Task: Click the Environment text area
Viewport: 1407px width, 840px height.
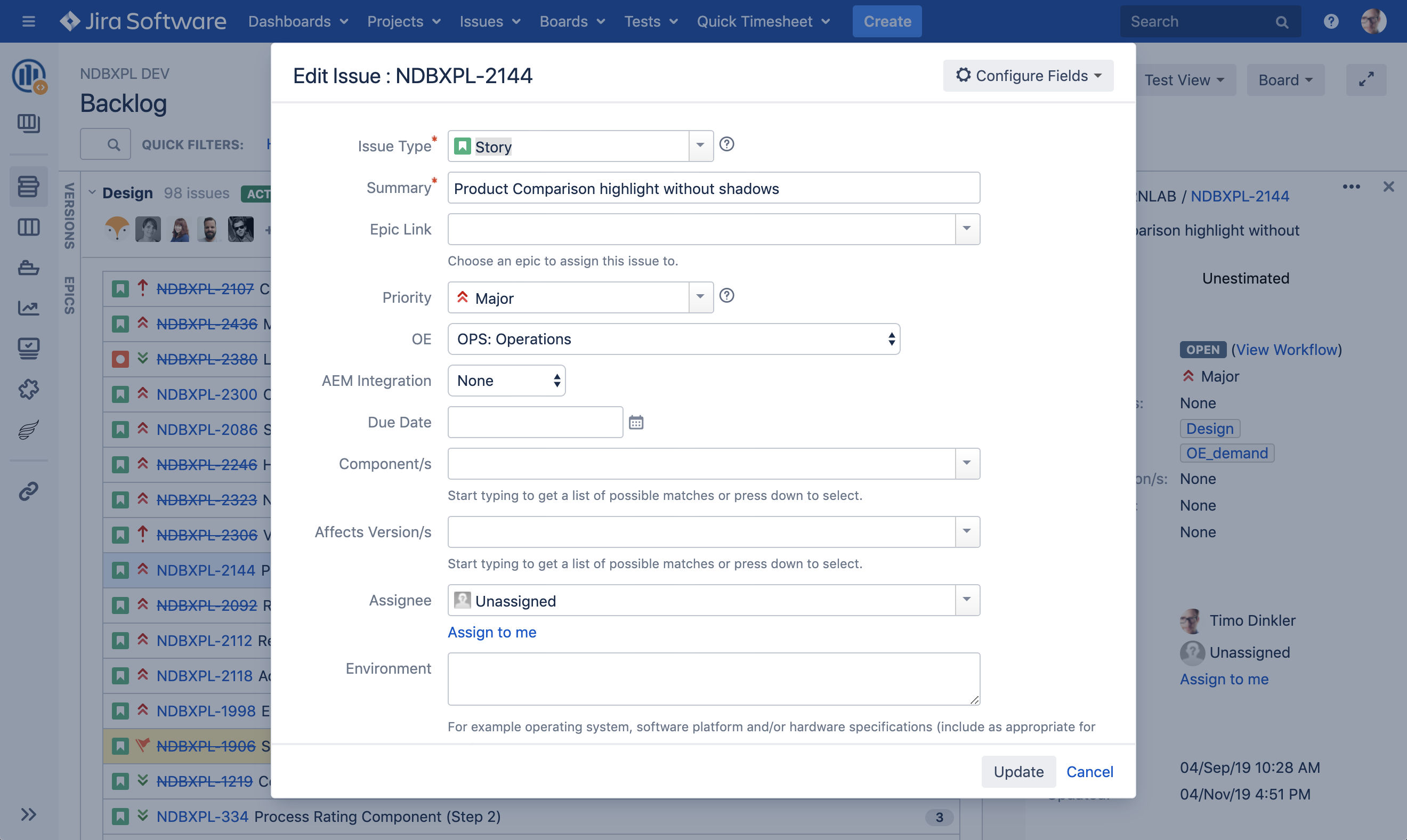Action: [x=714, y=679]
